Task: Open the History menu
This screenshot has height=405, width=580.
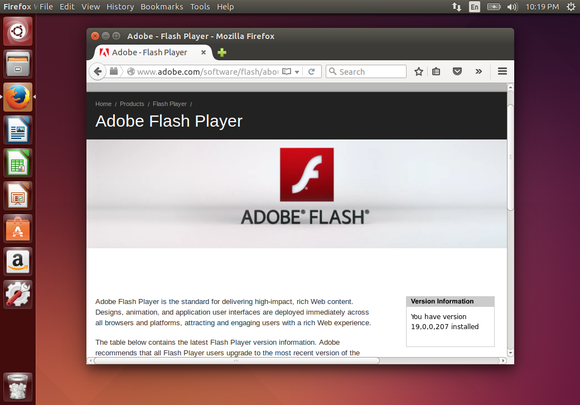Action: (120, 7)
